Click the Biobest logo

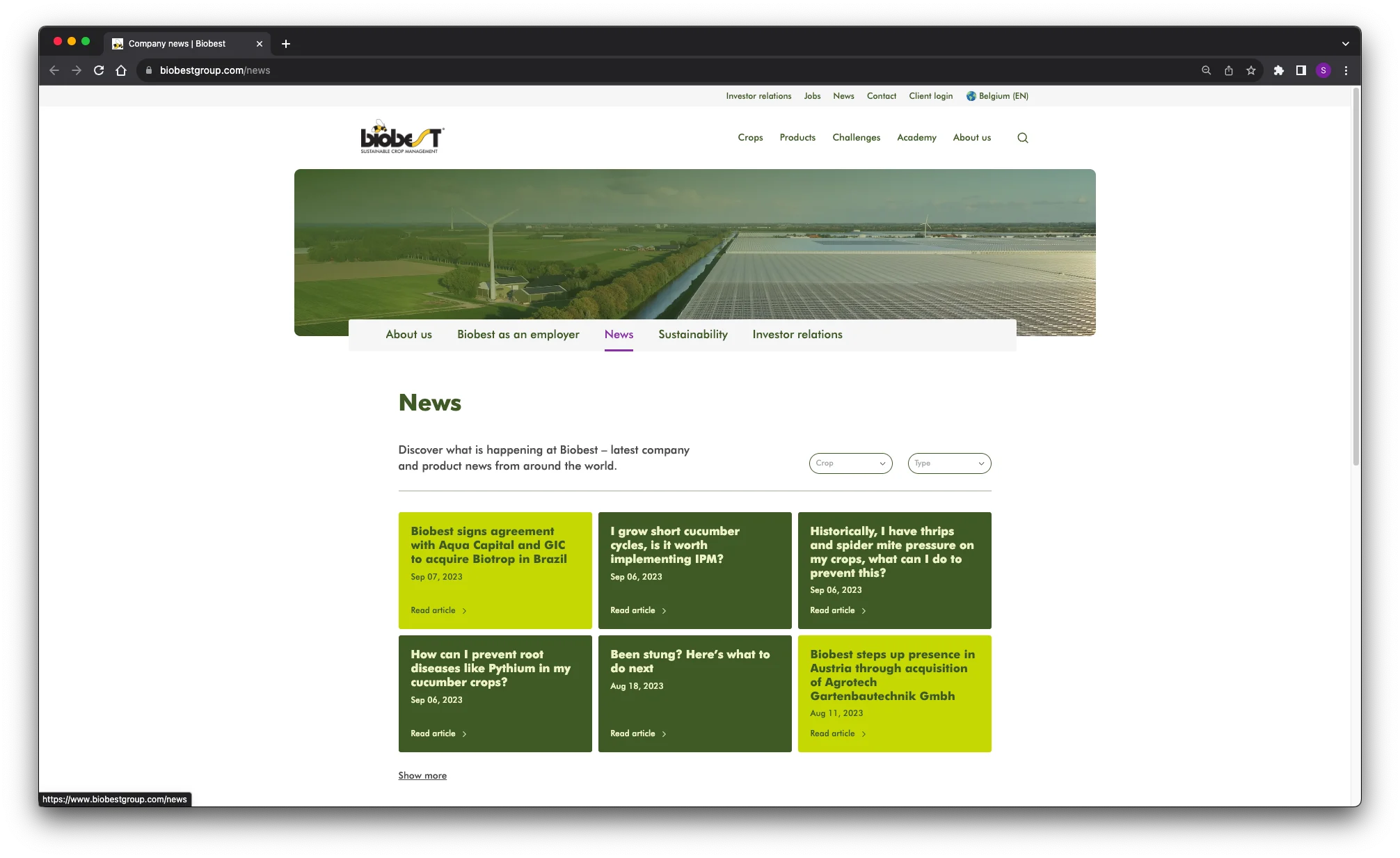402,137
